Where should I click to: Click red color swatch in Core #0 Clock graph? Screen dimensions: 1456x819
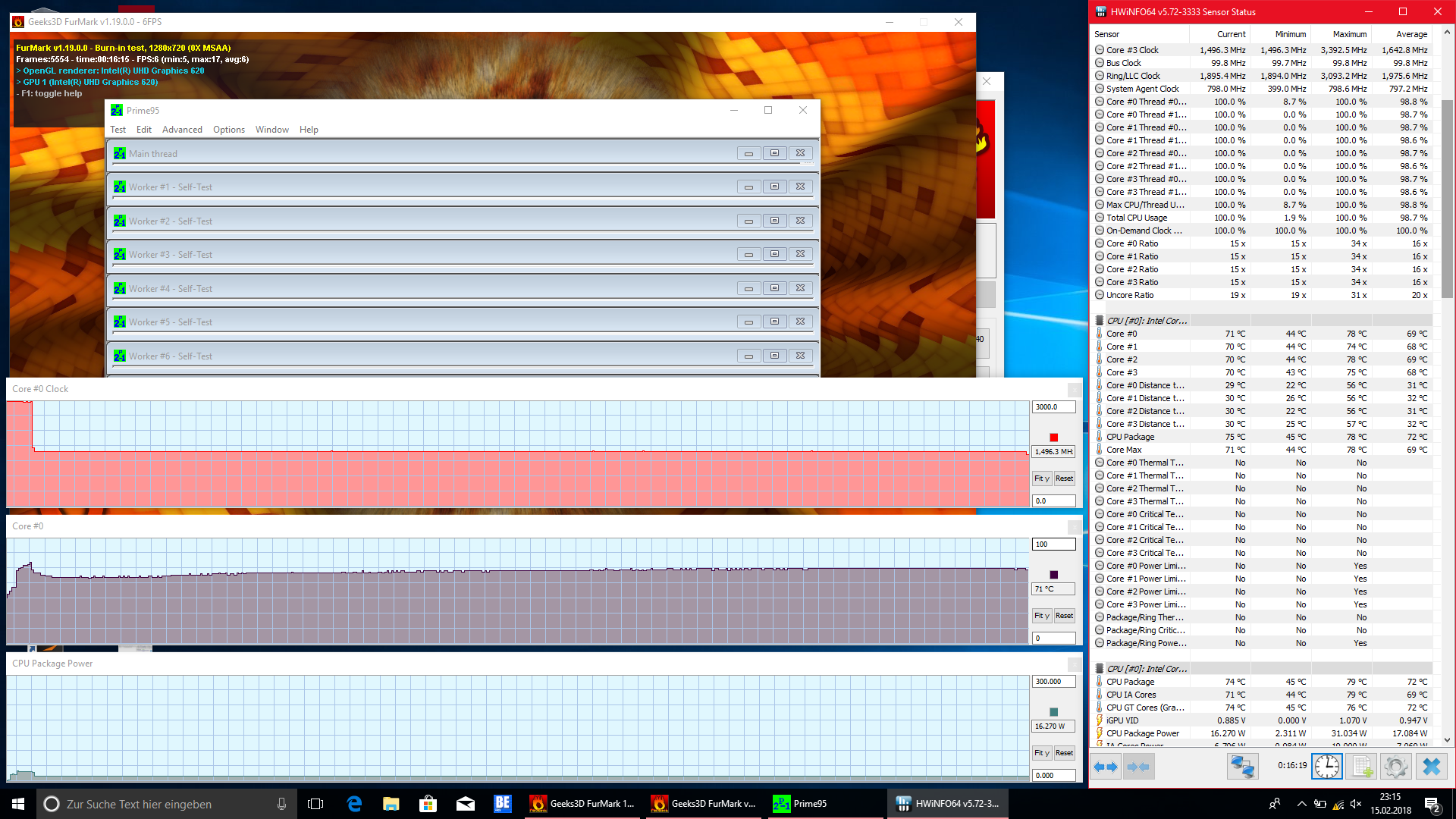1053,438
